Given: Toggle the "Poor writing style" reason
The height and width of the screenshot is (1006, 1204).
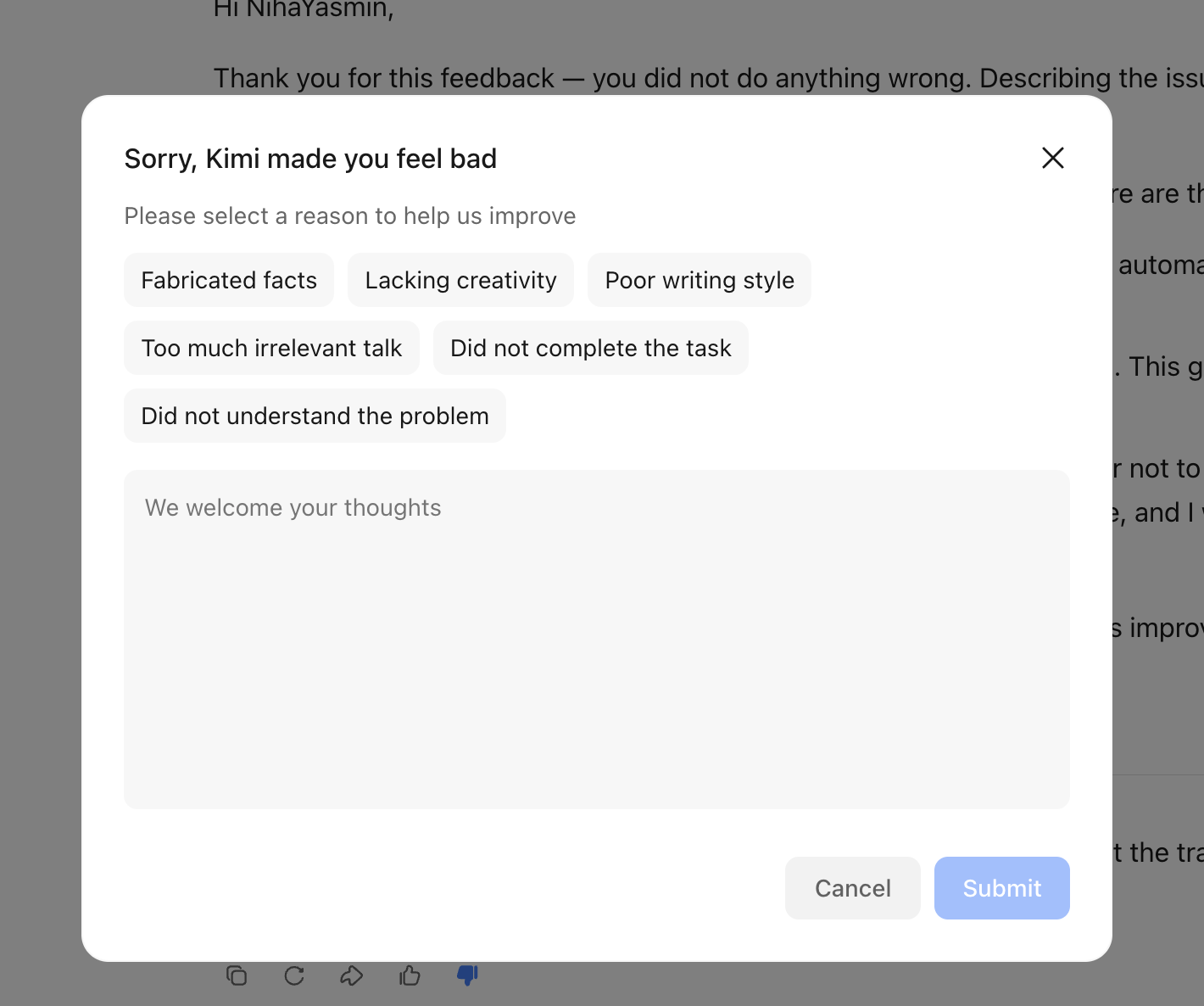Looking at the screenshot, I should click(700, 280).
